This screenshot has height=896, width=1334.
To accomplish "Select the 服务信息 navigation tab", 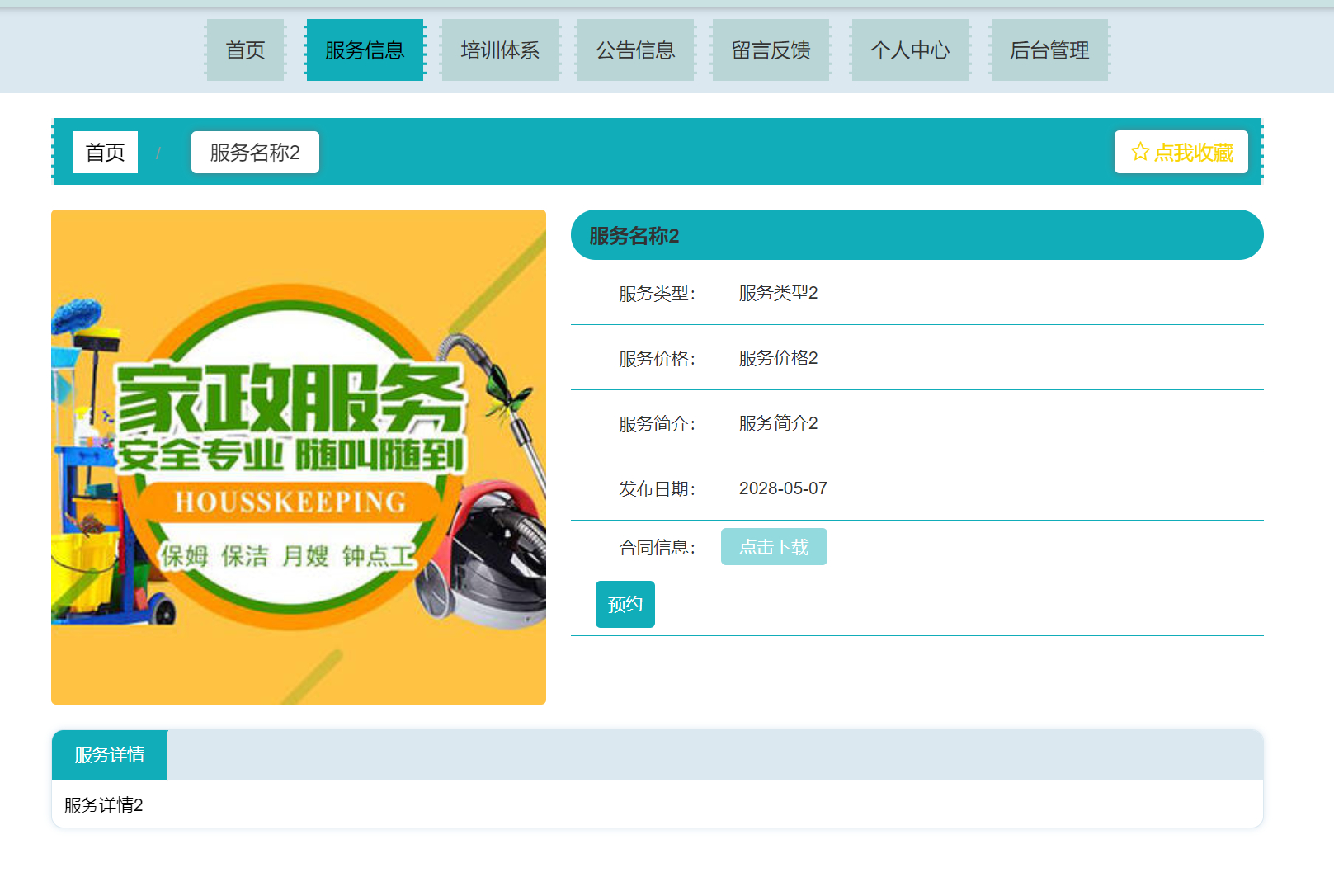I will pyautogui.click(x=365, y=50).
